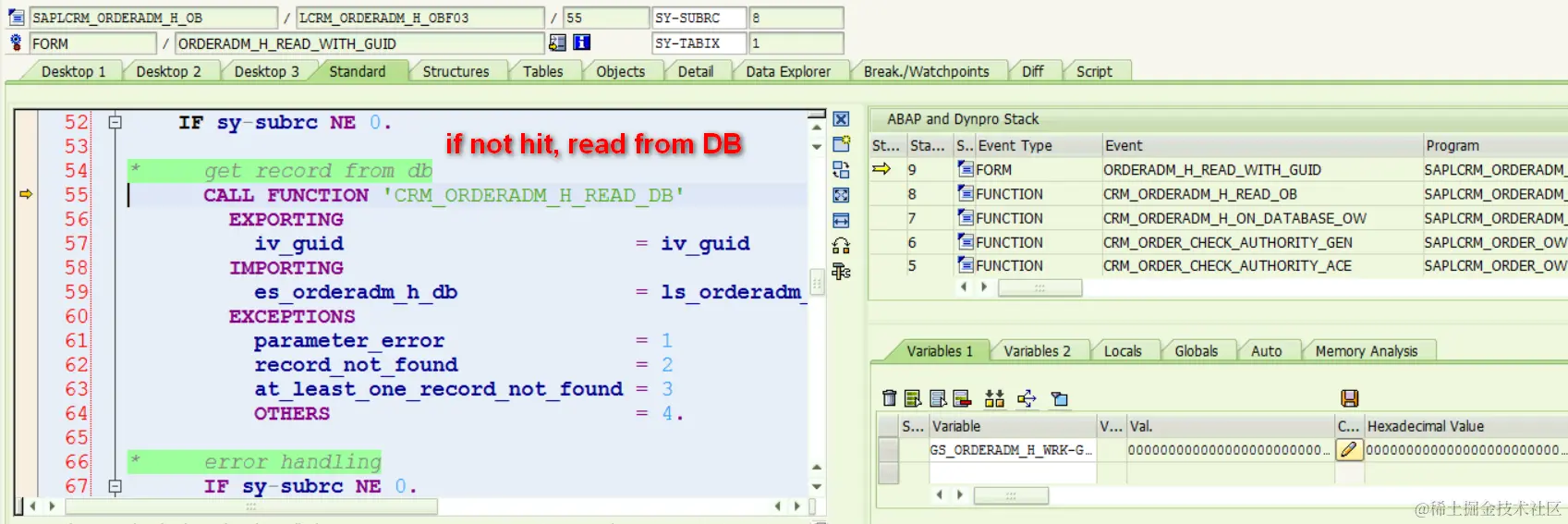Click the stack table scroll-right arrow
This screenshot has height=524, width=1568.
[984, 287]
